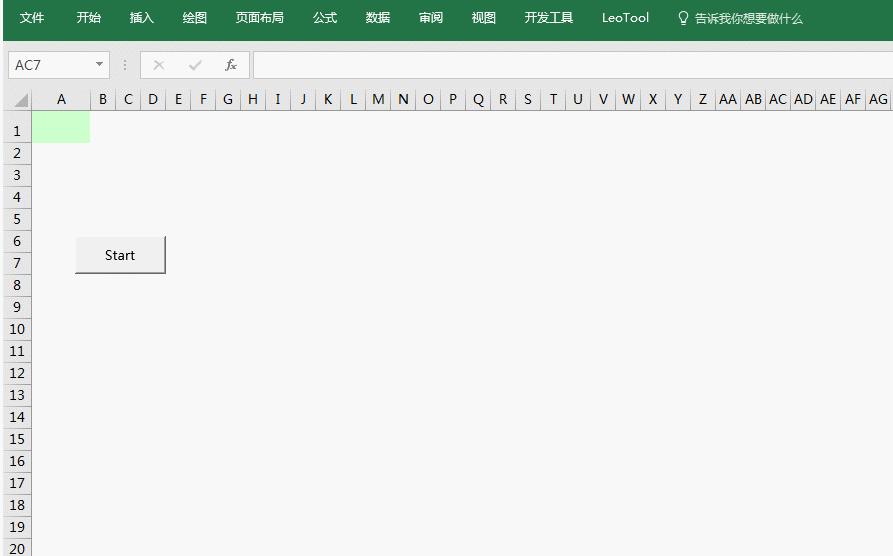Open the Name Box dropdown arrow
Screen dimensions: 893x556
point(99,64)
